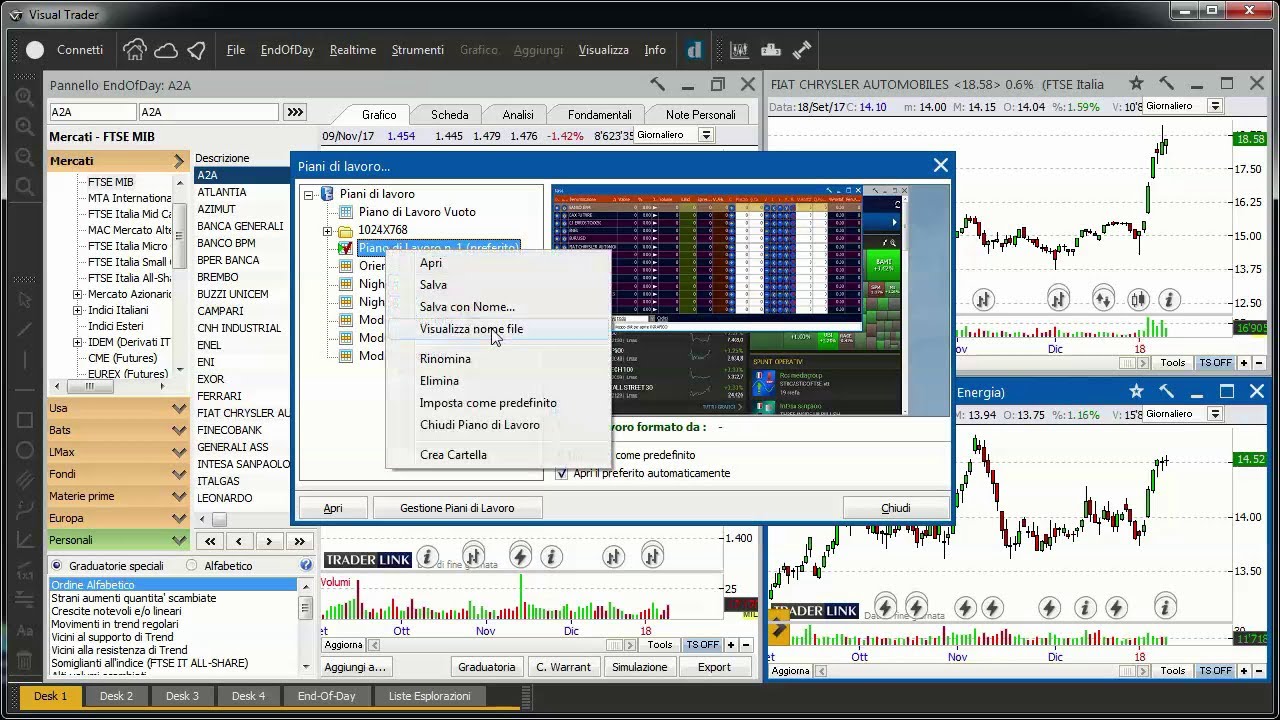
Task: Click the plus zoom stepper on FIAT chart
Action: [x=1244, y=363]
